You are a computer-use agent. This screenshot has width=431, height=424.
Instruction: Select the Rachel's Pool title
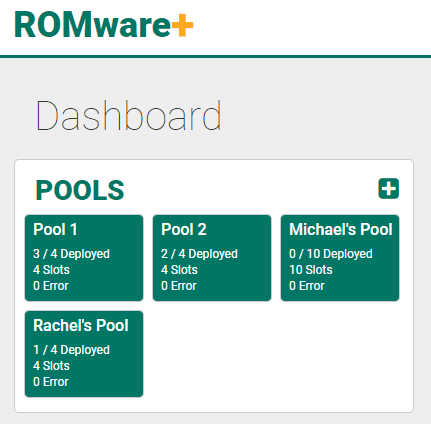click(x=81, y=326)
